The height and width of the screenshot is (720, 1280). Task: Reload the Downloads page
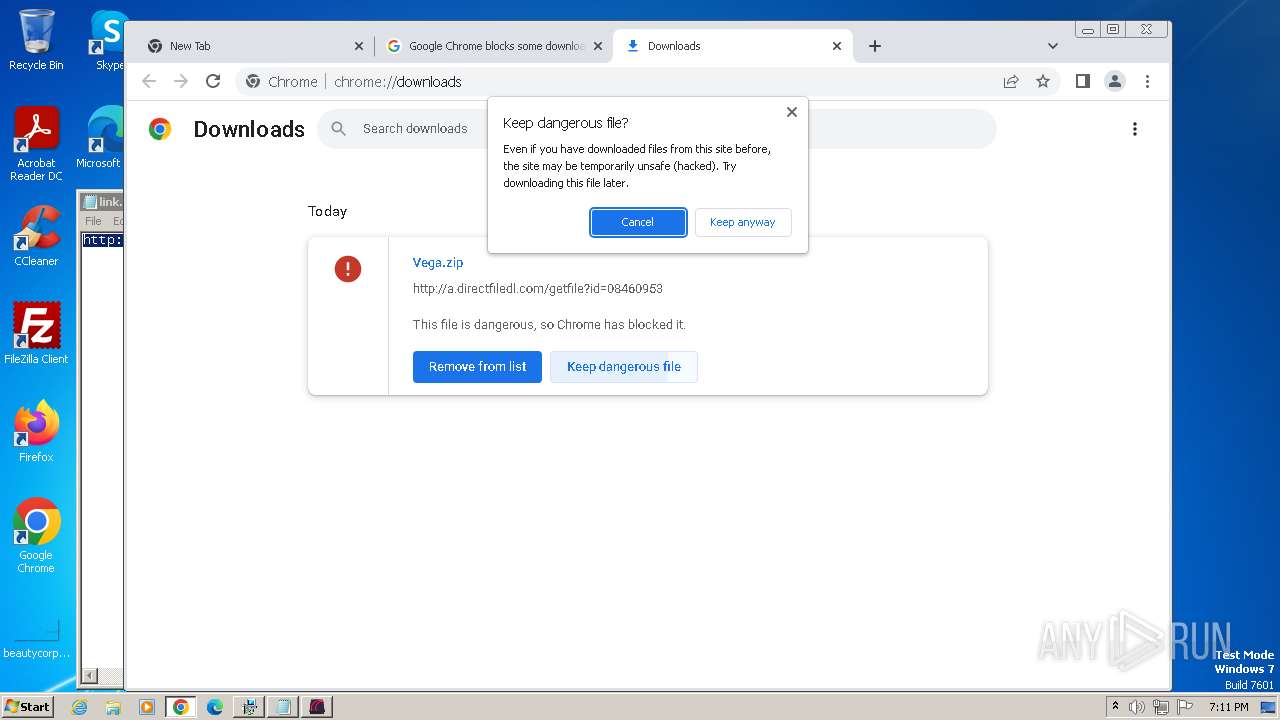pyautogui.click(x=213, y=81)
